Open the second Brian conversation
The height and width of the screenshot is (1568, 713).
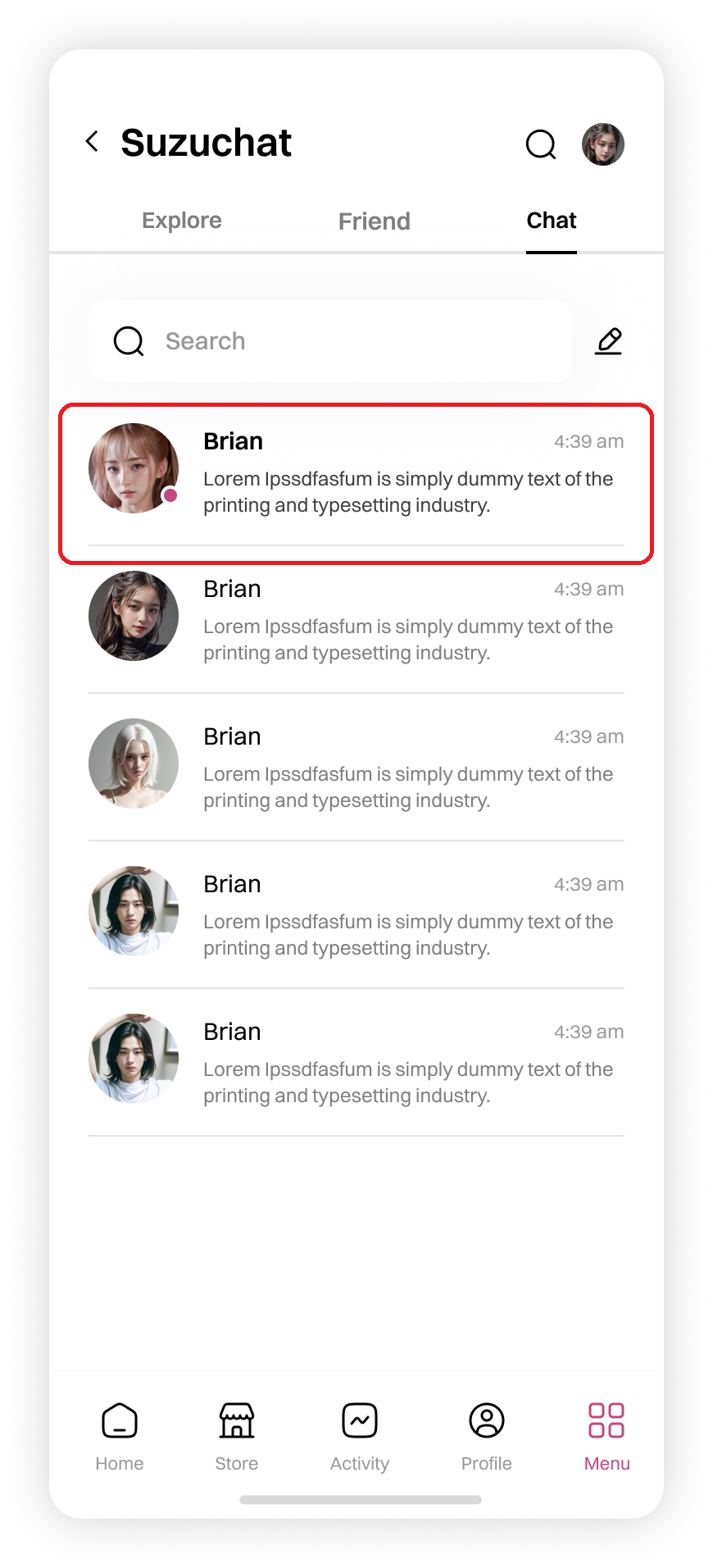point(356,620)
